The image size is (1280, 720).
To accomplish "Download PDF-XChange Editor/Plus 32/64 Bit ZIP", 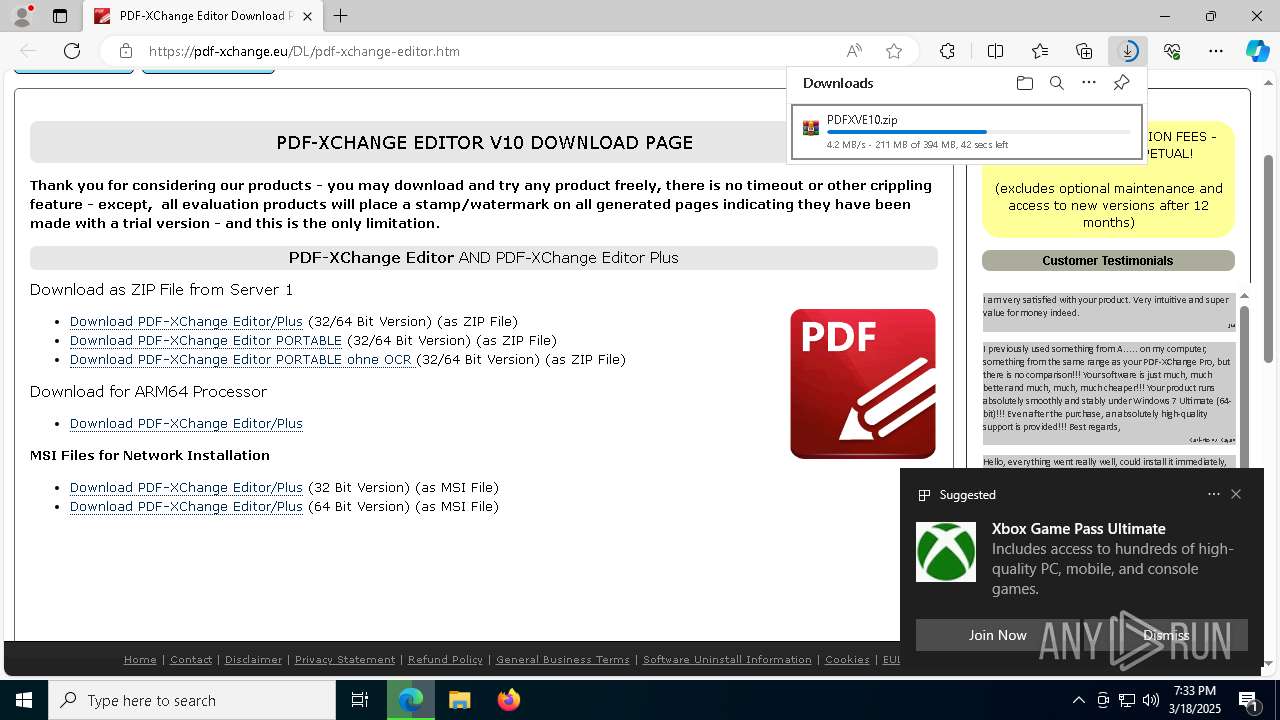I will coord(186,321).
